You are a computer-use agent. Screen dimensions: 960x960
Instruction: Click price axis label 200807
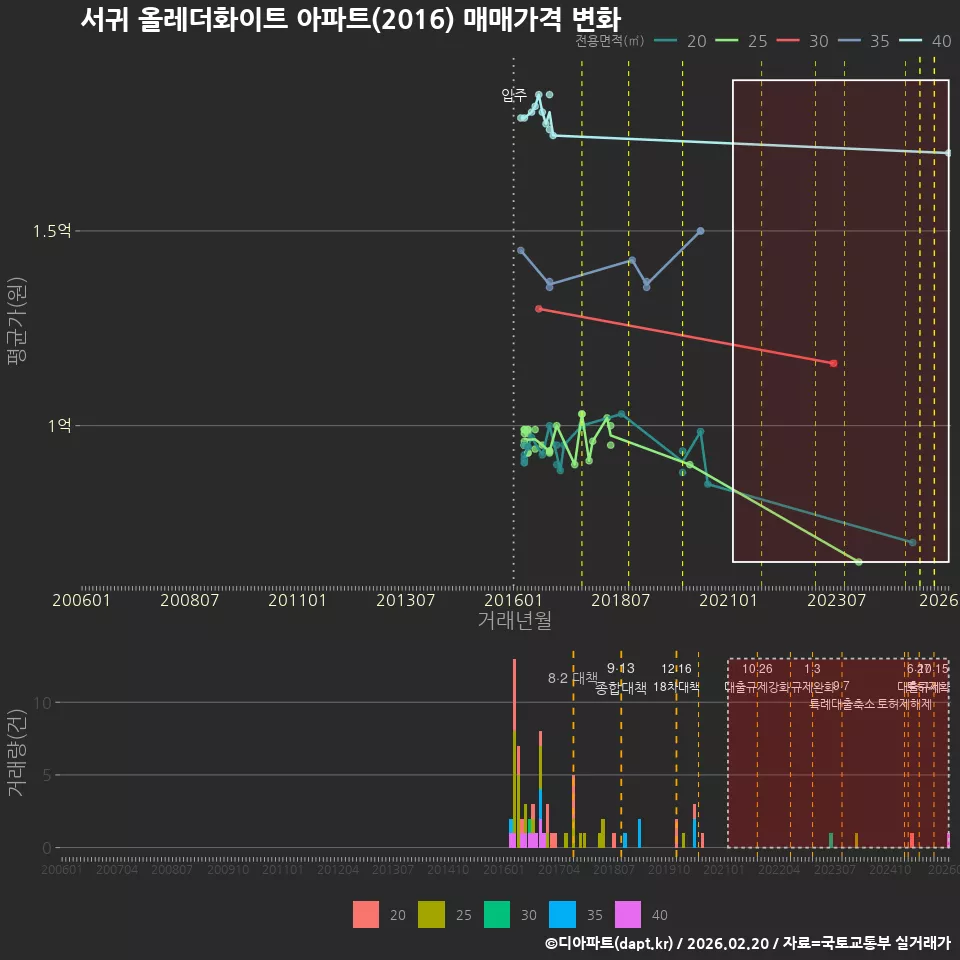(x=189, y=600)
